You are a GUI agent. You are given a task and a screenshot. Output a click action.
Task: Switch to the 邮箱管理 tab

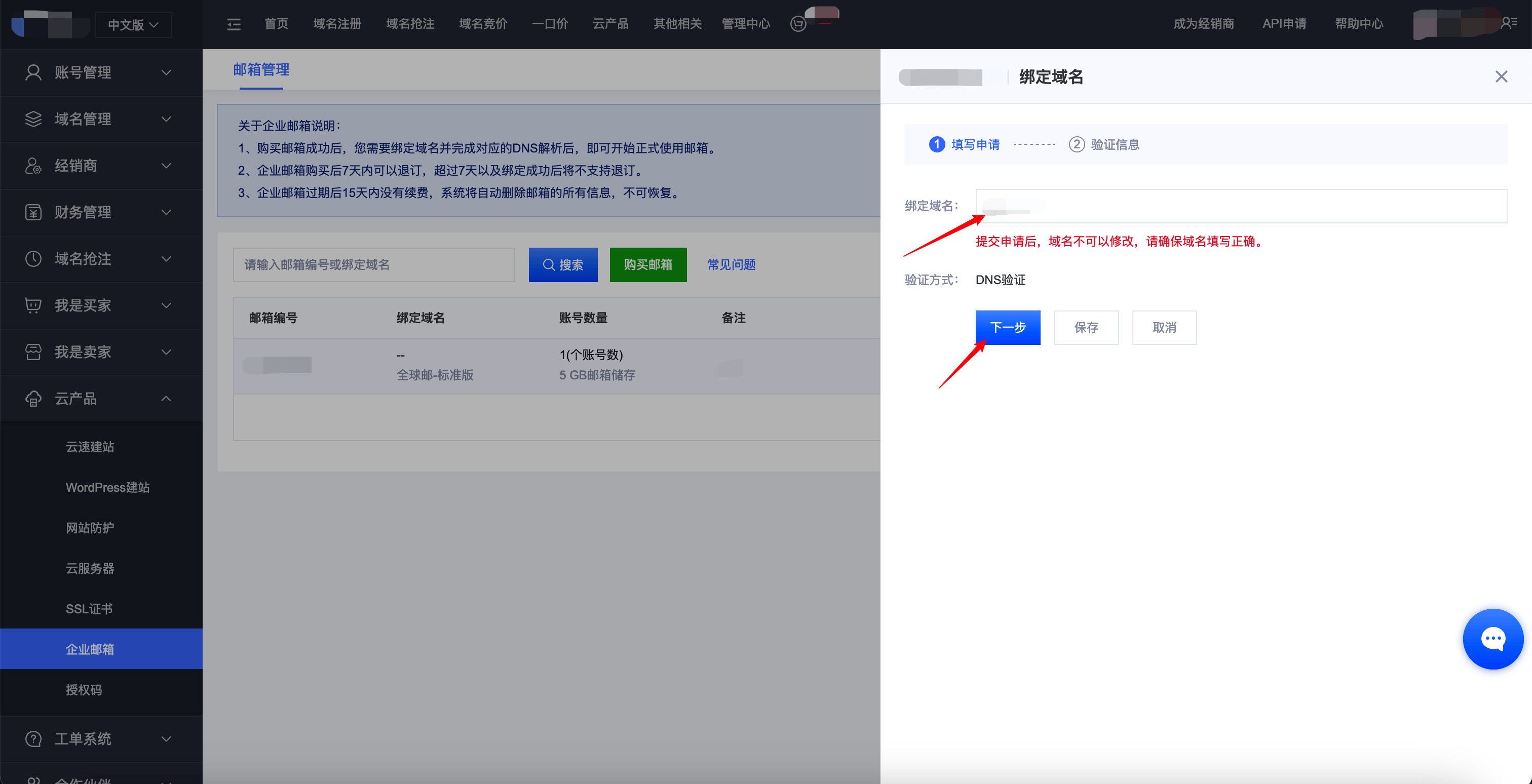(261, 69)
